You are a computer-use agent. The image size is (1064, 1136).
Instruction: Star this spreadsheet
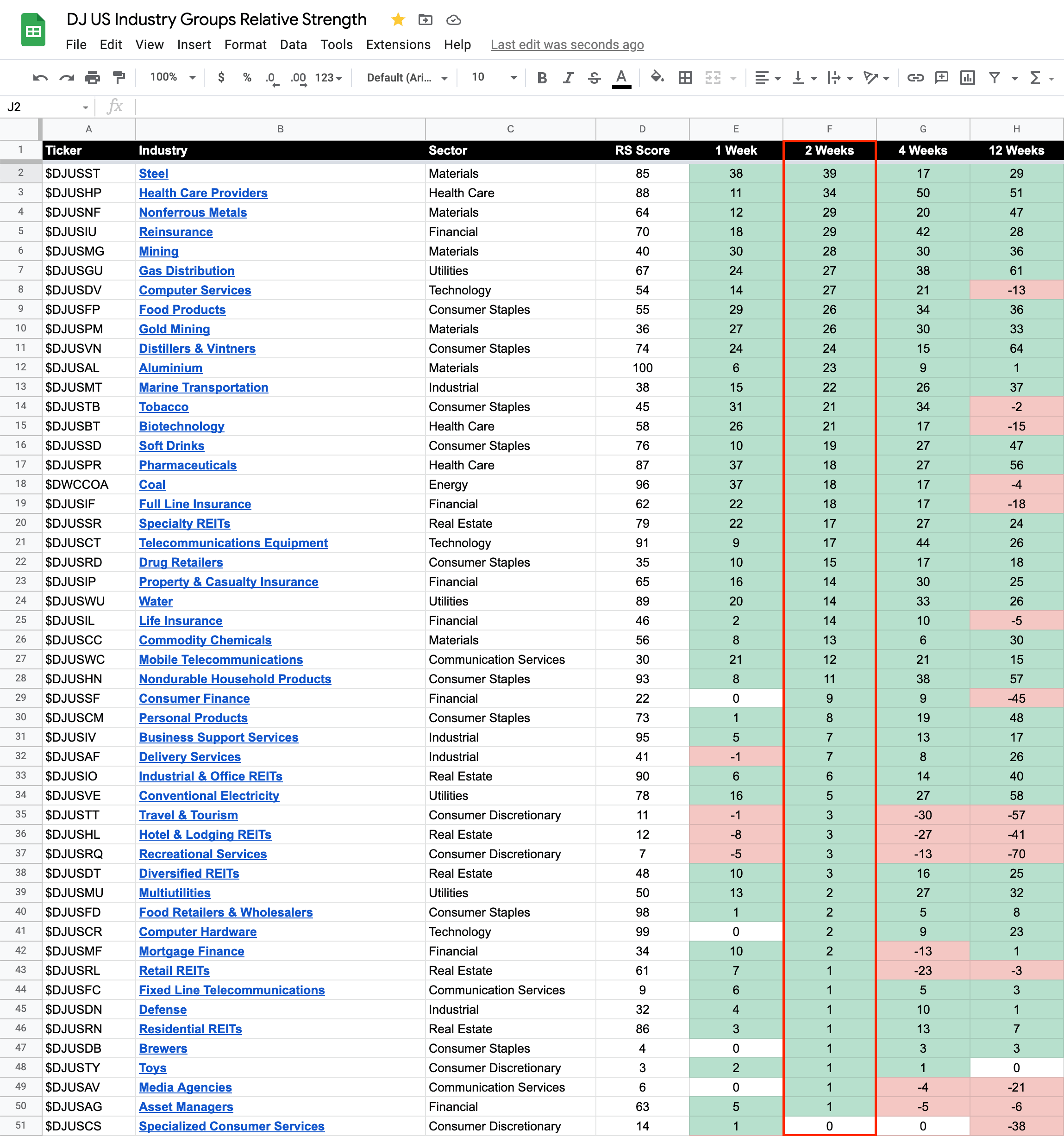398,20
